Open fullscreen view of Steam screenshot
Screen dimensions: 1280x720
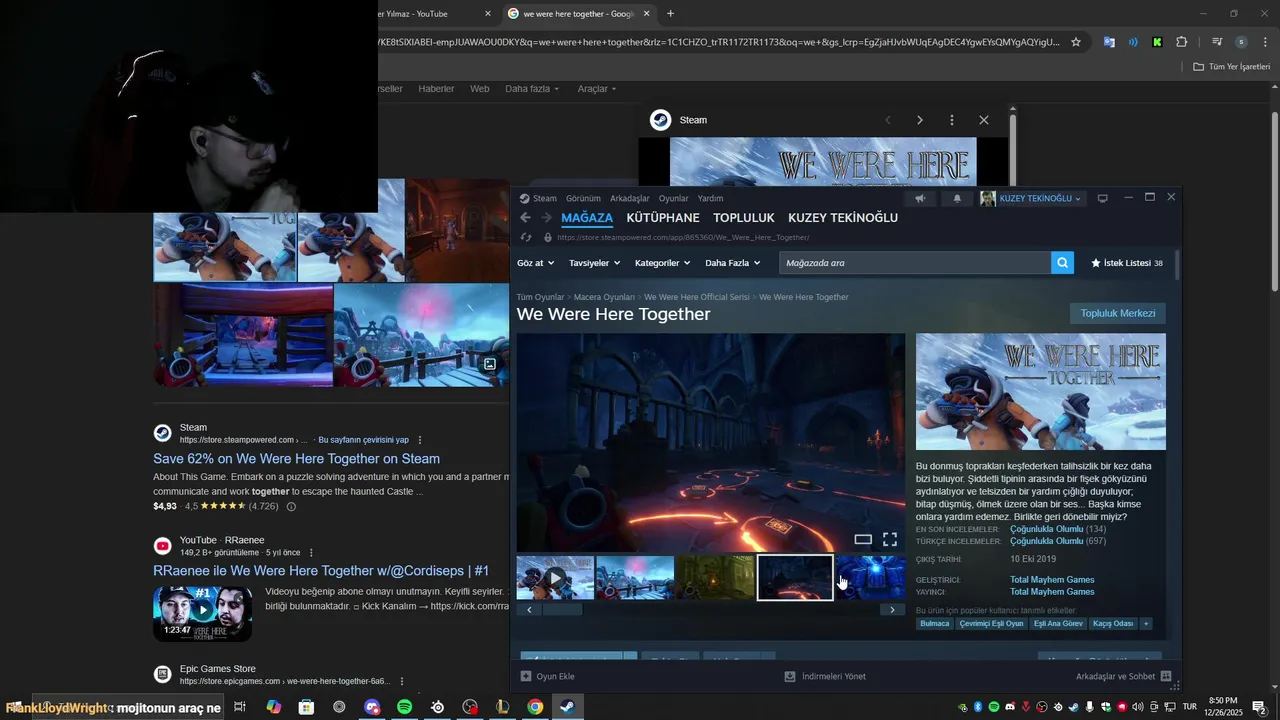tap(889, 540)
